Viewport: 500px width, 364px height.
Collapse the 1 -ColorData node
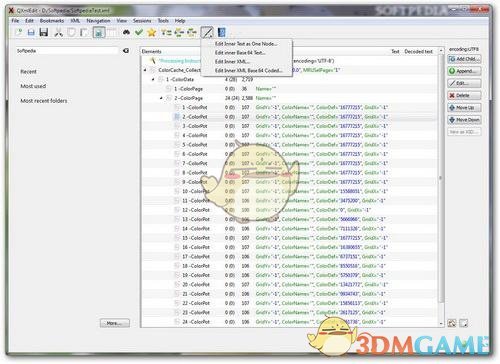click(x=153, y=79)
